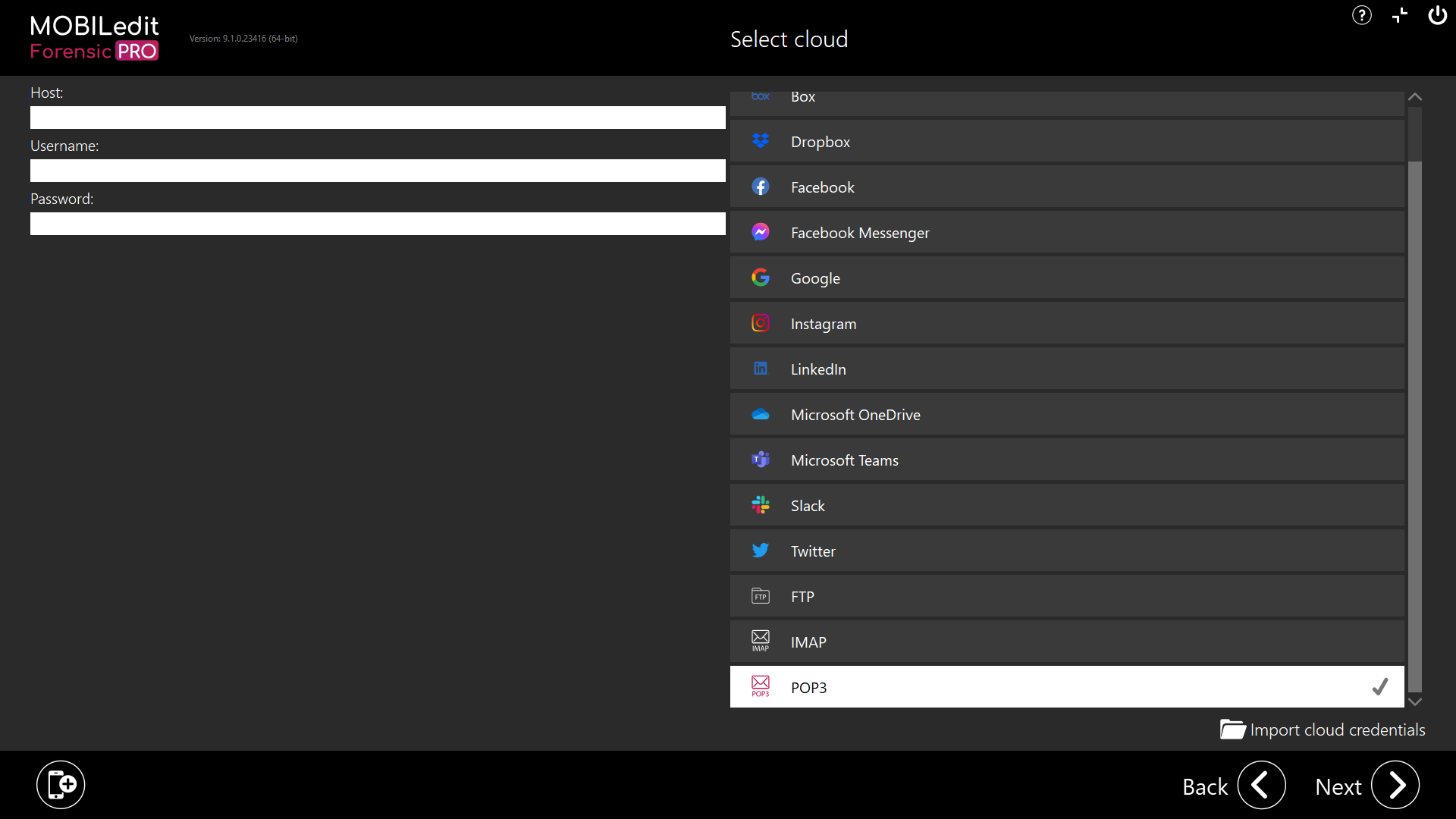Screen dimensions: 1456x819
Task: Click the Dropbox logo icon
Action: point(760,141)
